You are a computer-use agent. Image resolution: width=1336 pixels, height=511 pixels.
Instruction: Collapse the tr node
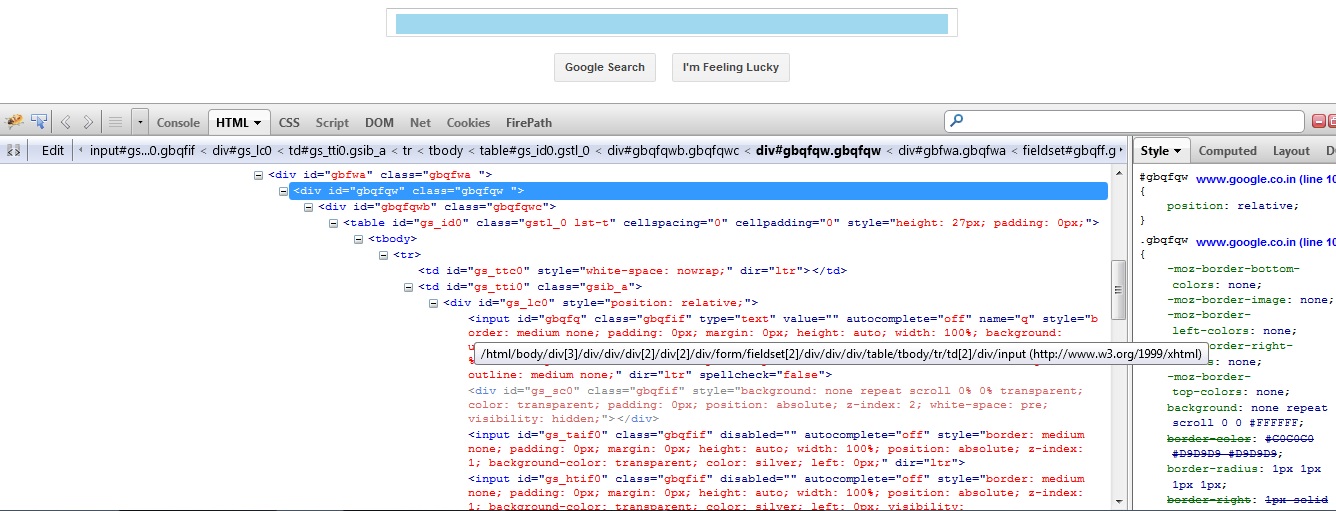pyautogui.click(x=384, y=255)
